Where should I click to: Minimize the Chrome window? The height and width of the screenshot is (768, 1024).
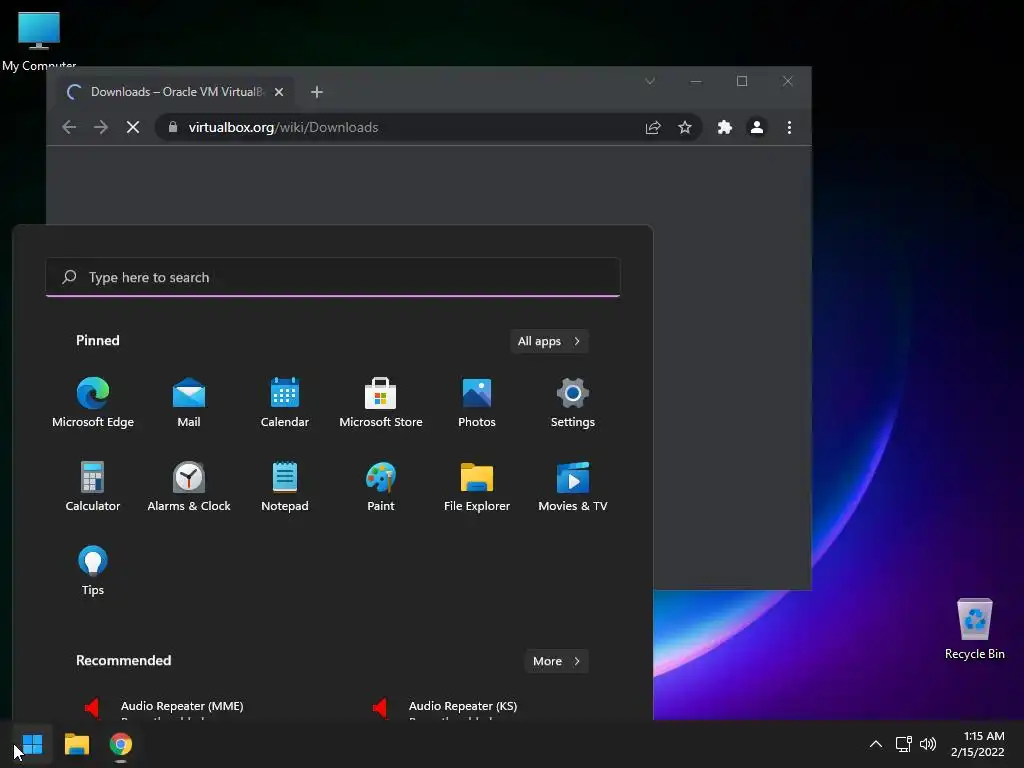(x=696, y=81)
